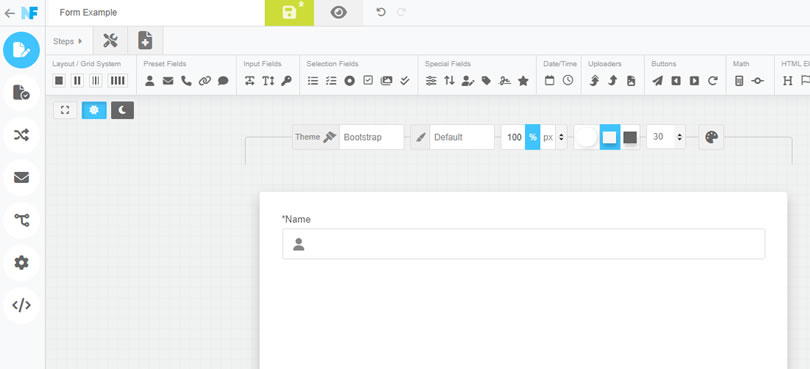Add the image file uploader

tap(631, 81)
